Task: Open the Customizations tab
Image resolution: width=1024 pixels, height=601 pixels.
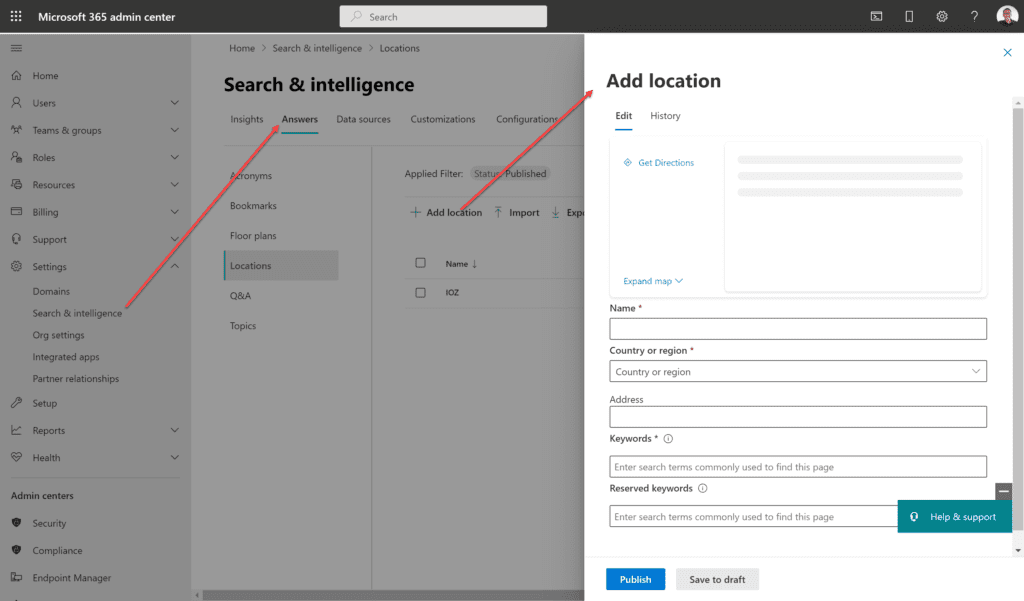Action: coord(443,119)
